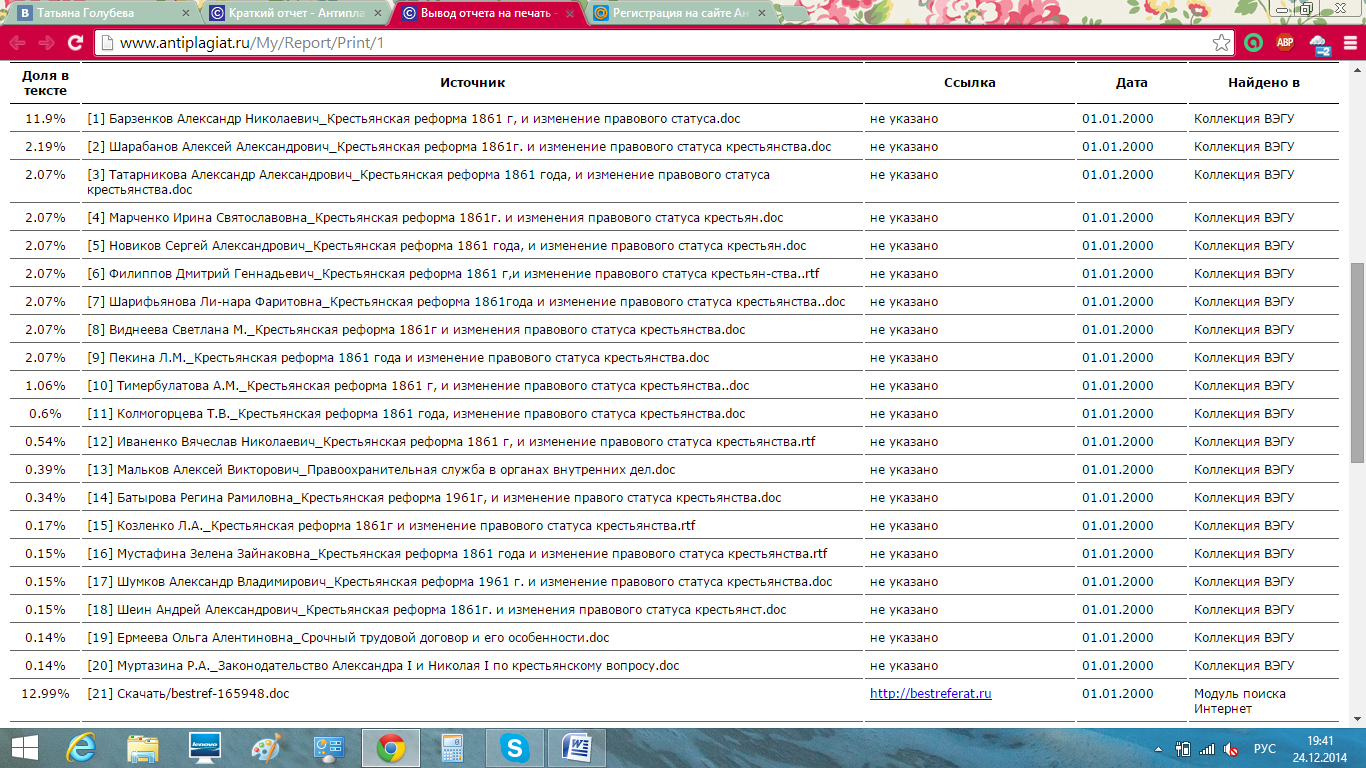This screenshot has width=1366, height=768.
Task: Select source [13] Мальков Алексей Викторович
Action: pyautogui.click(x=381, y=469)
